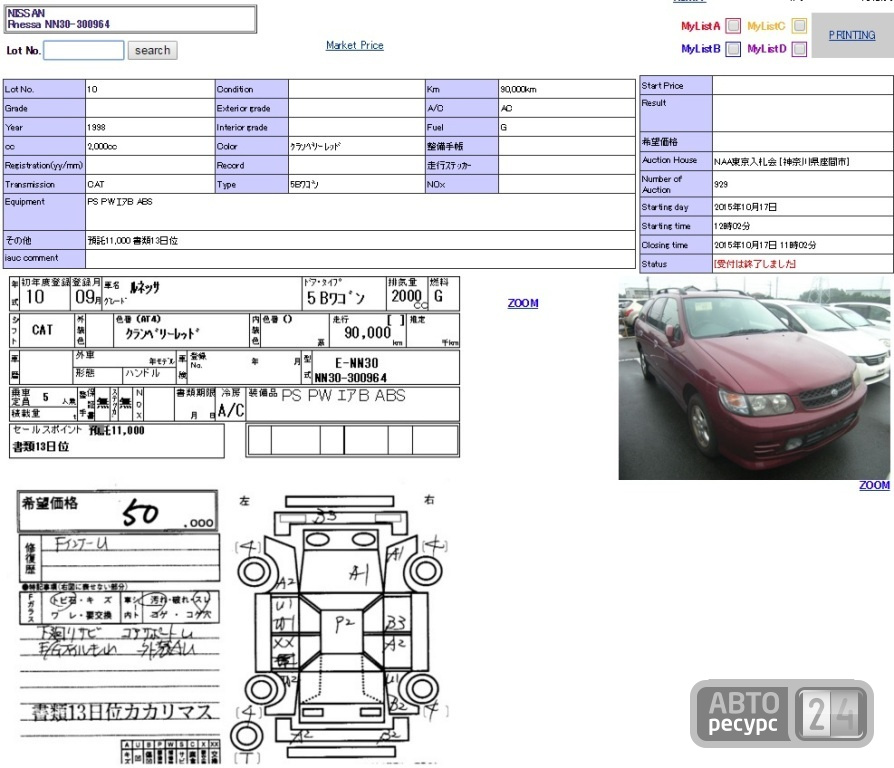The height and width of the screenshot is (768, 894).
Task: Check the MyListB checkbox
Action: [733, 49]
